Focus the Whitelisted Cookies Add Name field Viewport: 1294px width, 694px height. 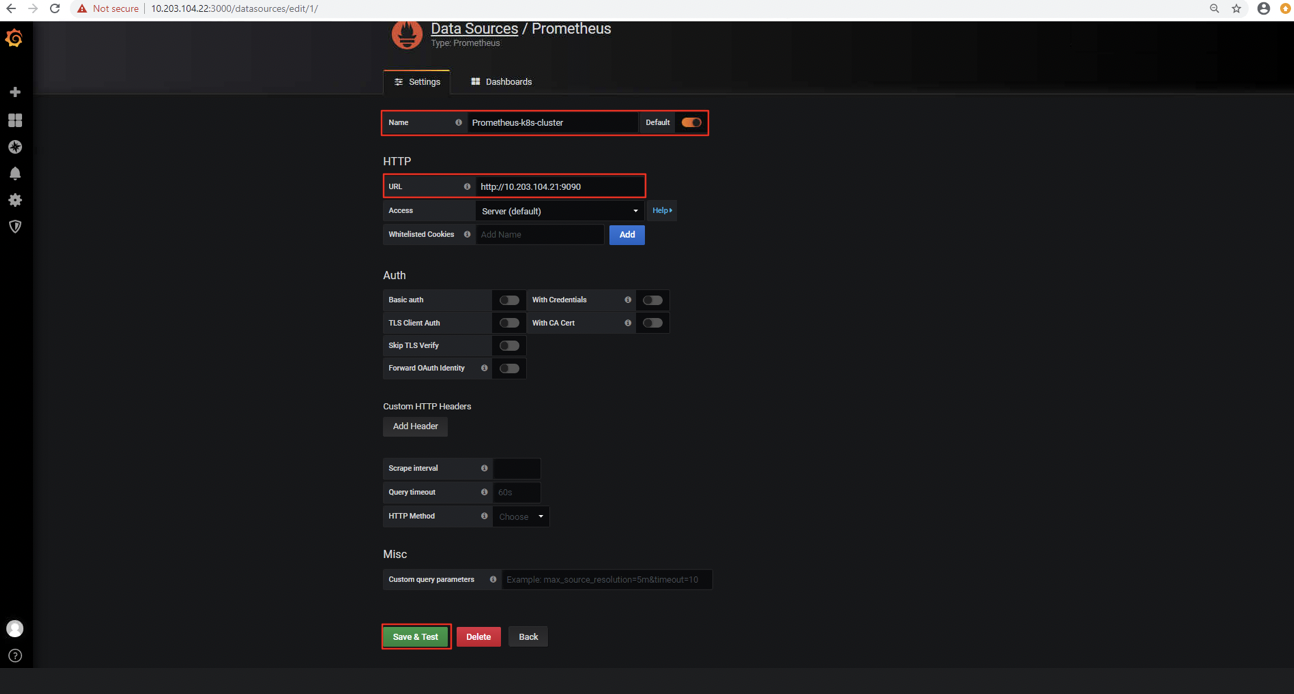pos(540,235)
